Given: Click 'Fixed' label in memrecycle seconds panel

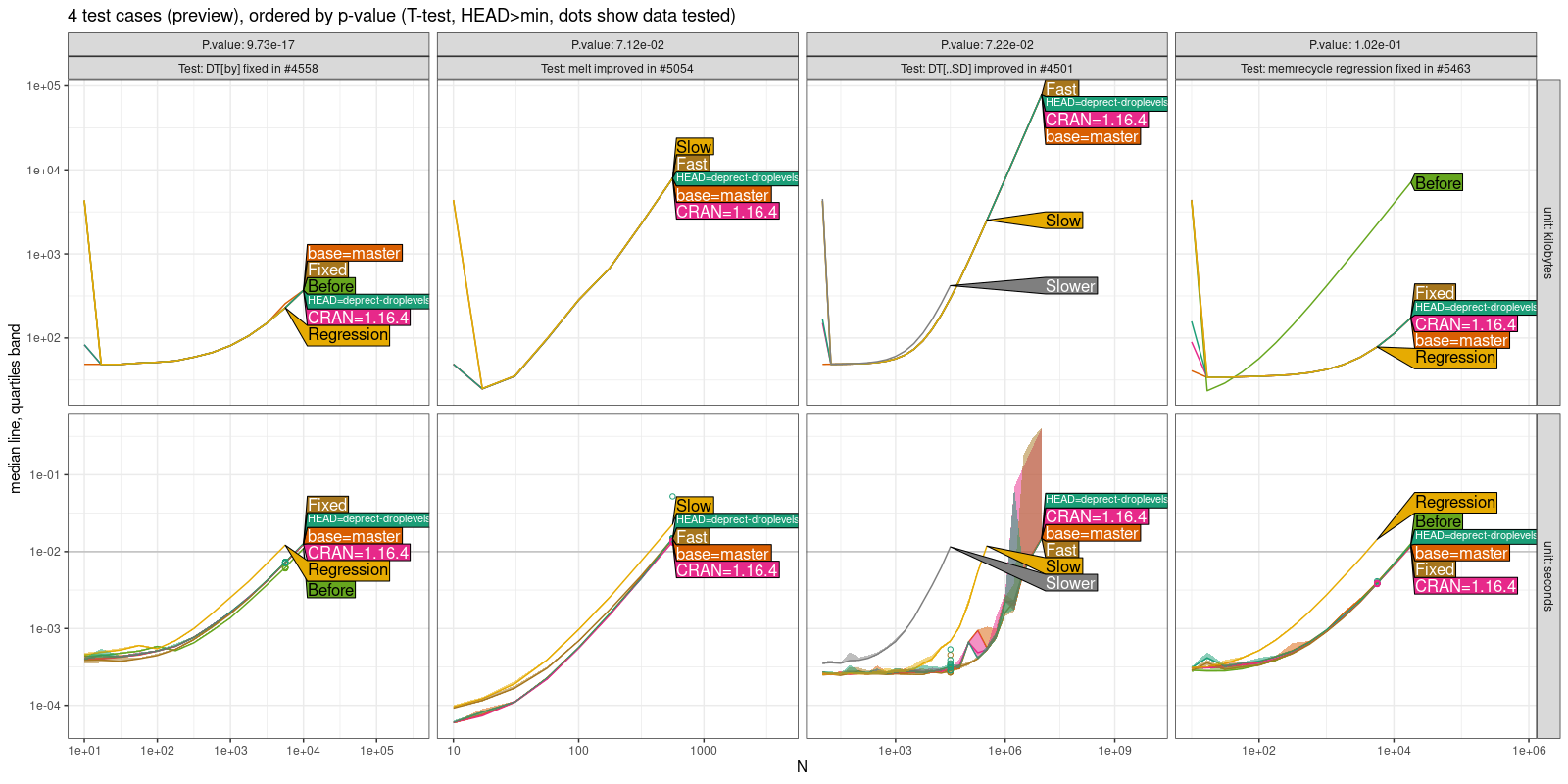Looking at the screenshot, I should point(1435,569).
